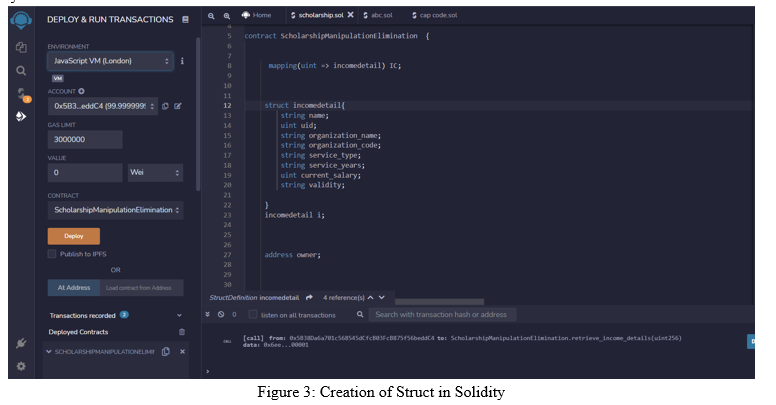Click the 'address owner;' code line

[x=292, y=254]
